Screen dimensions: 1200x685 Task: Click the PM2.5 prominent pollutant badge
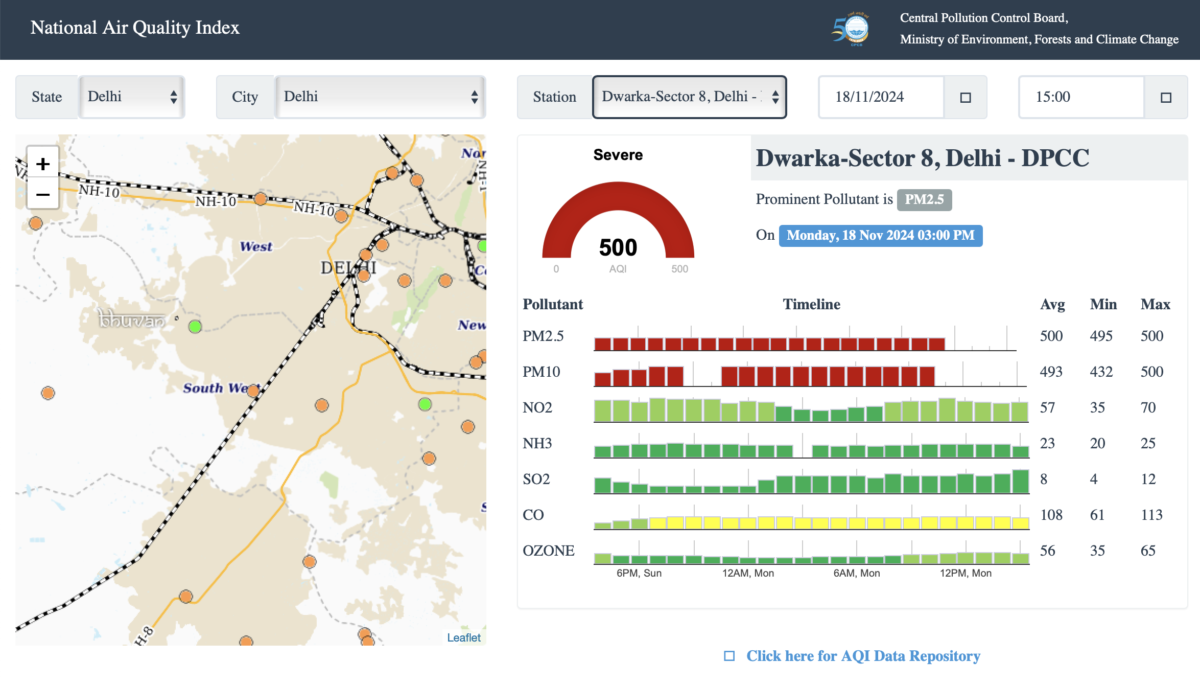[924, 200]
